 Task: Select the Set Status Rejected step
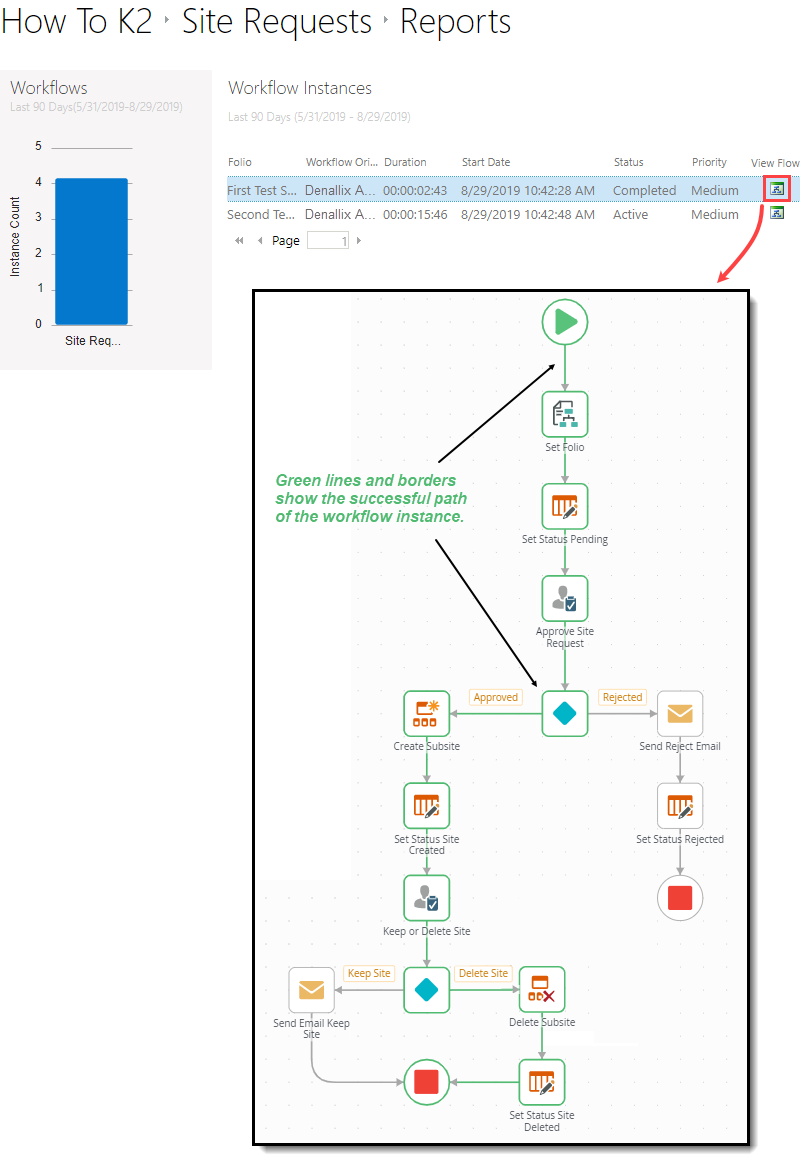point(680,805)
